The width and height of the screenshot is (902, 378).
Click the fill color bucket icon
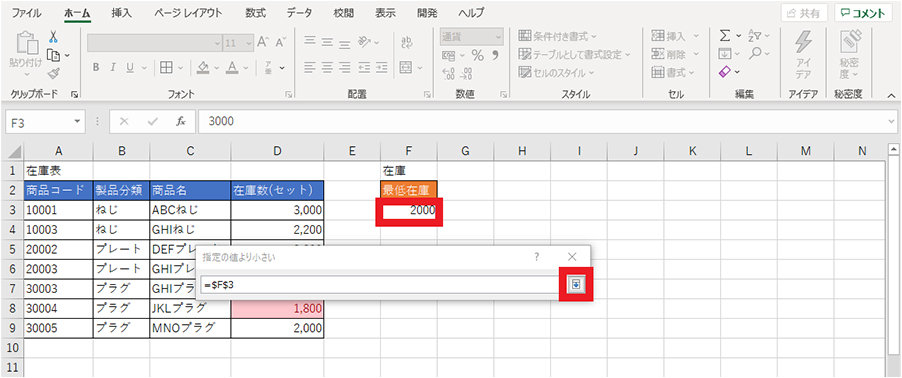click(x=202, y=67)
